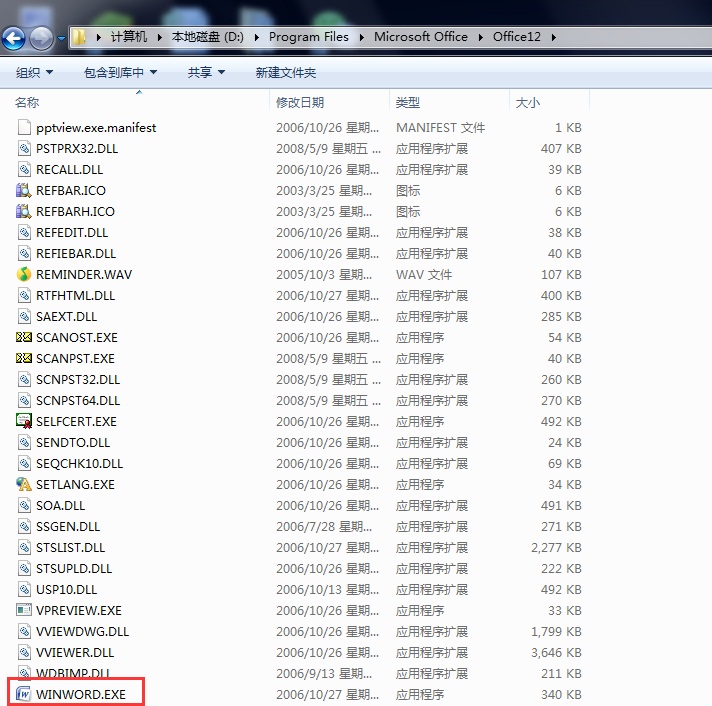Click the Back navigation arrow

13,38
